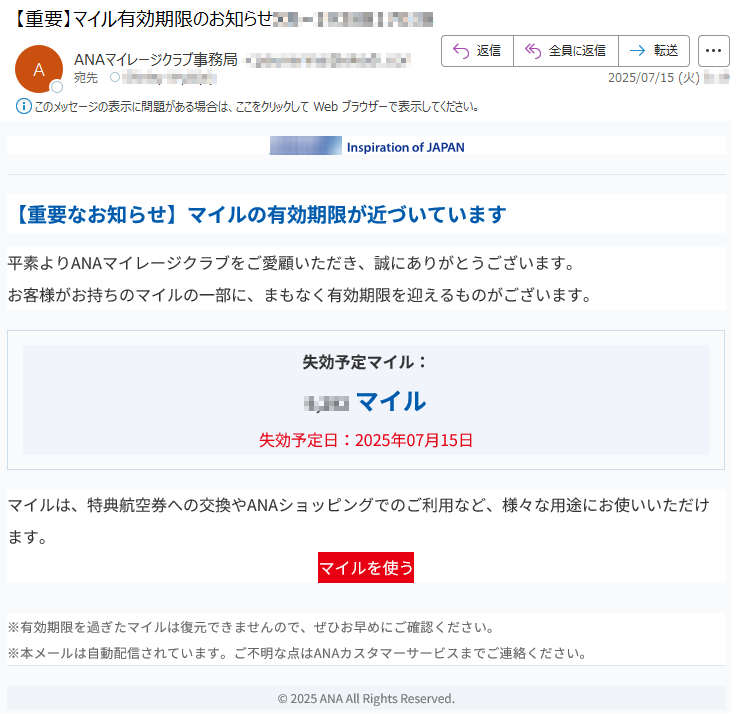Click the recipient presence circle beside 宛先

coord(115,78)
